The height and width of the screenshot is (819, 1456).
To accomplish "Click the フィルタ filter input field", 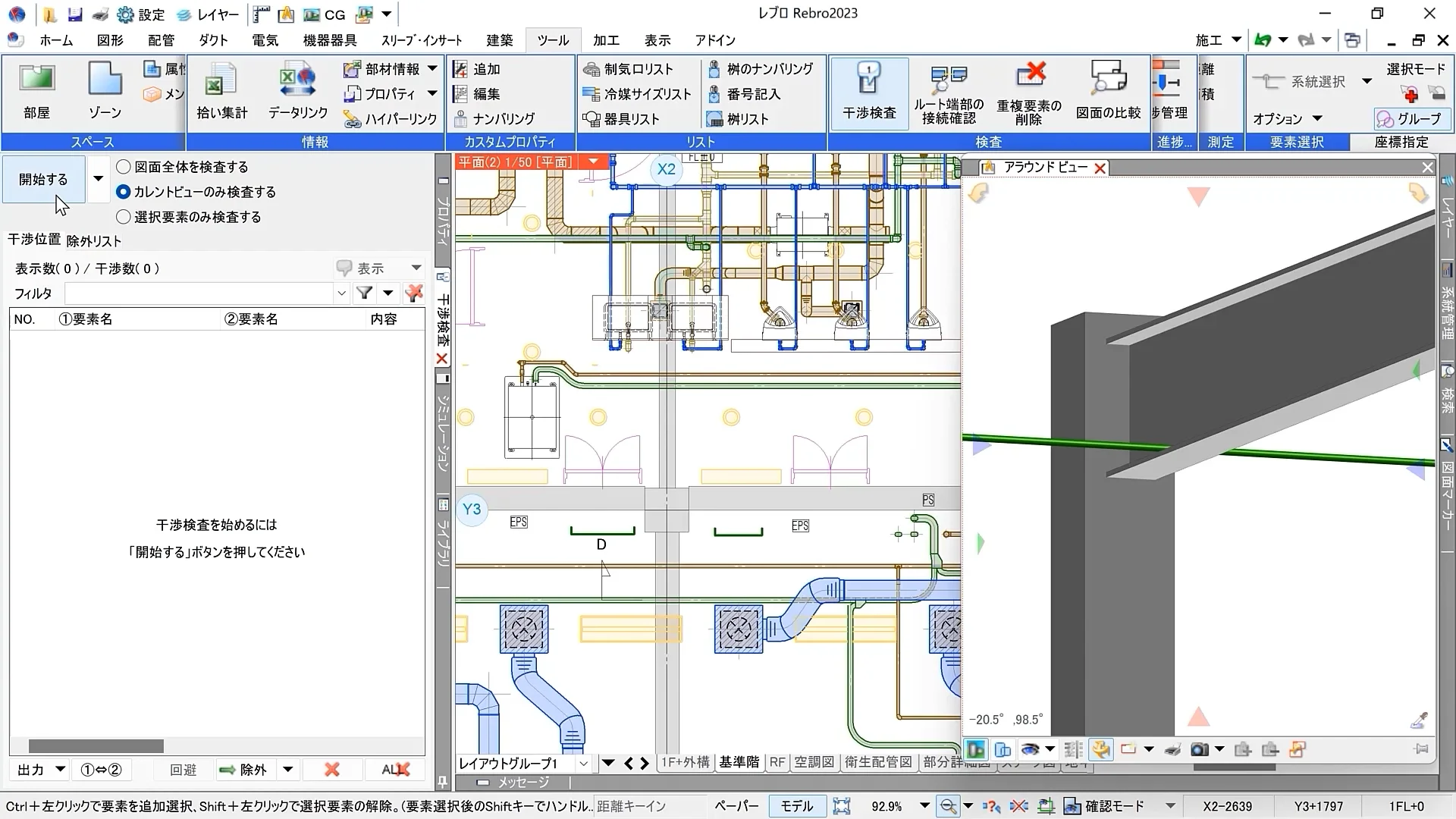I will pyautogui.click(x=199, y=293).
